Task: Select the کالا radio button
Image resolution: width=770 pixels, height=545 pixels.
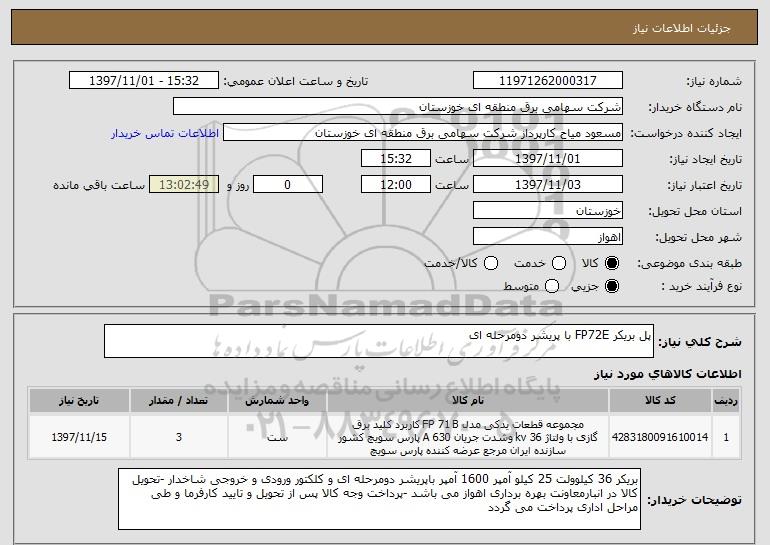Action: coord(612,264)
